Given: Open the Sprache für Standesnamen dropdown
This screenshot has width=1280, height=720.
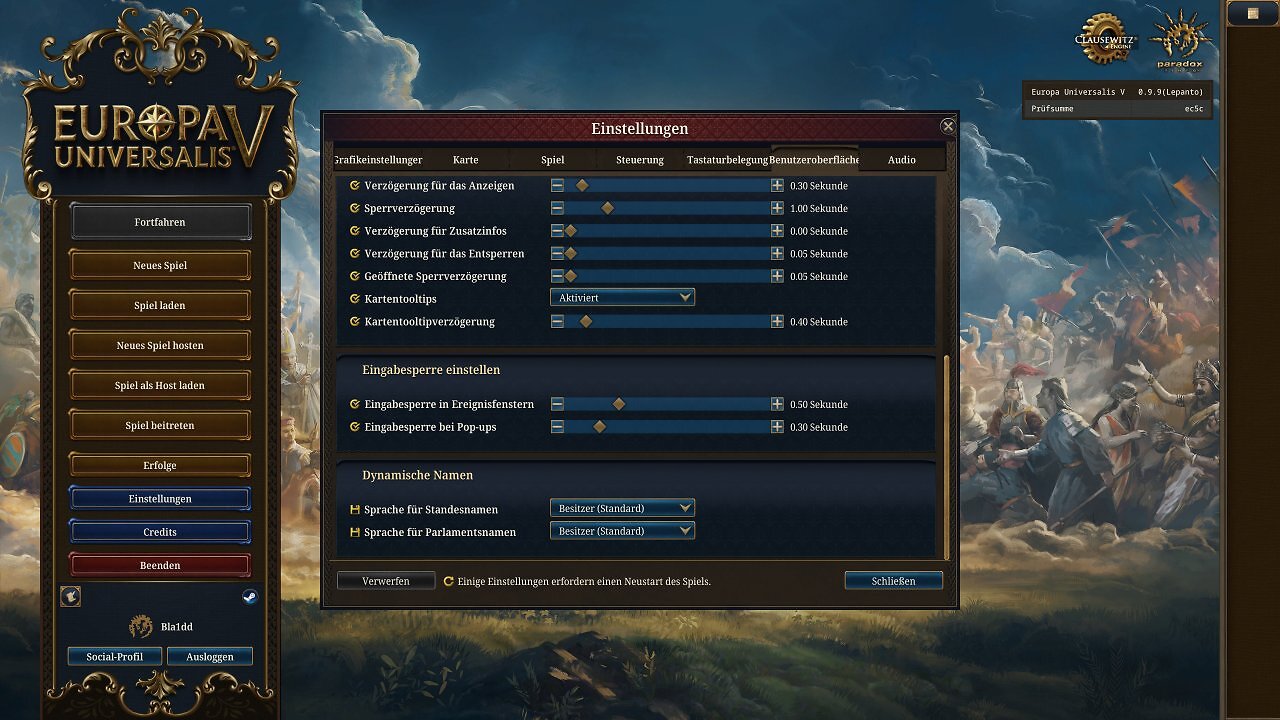Looking at the screenshot, I should point(622,508).
